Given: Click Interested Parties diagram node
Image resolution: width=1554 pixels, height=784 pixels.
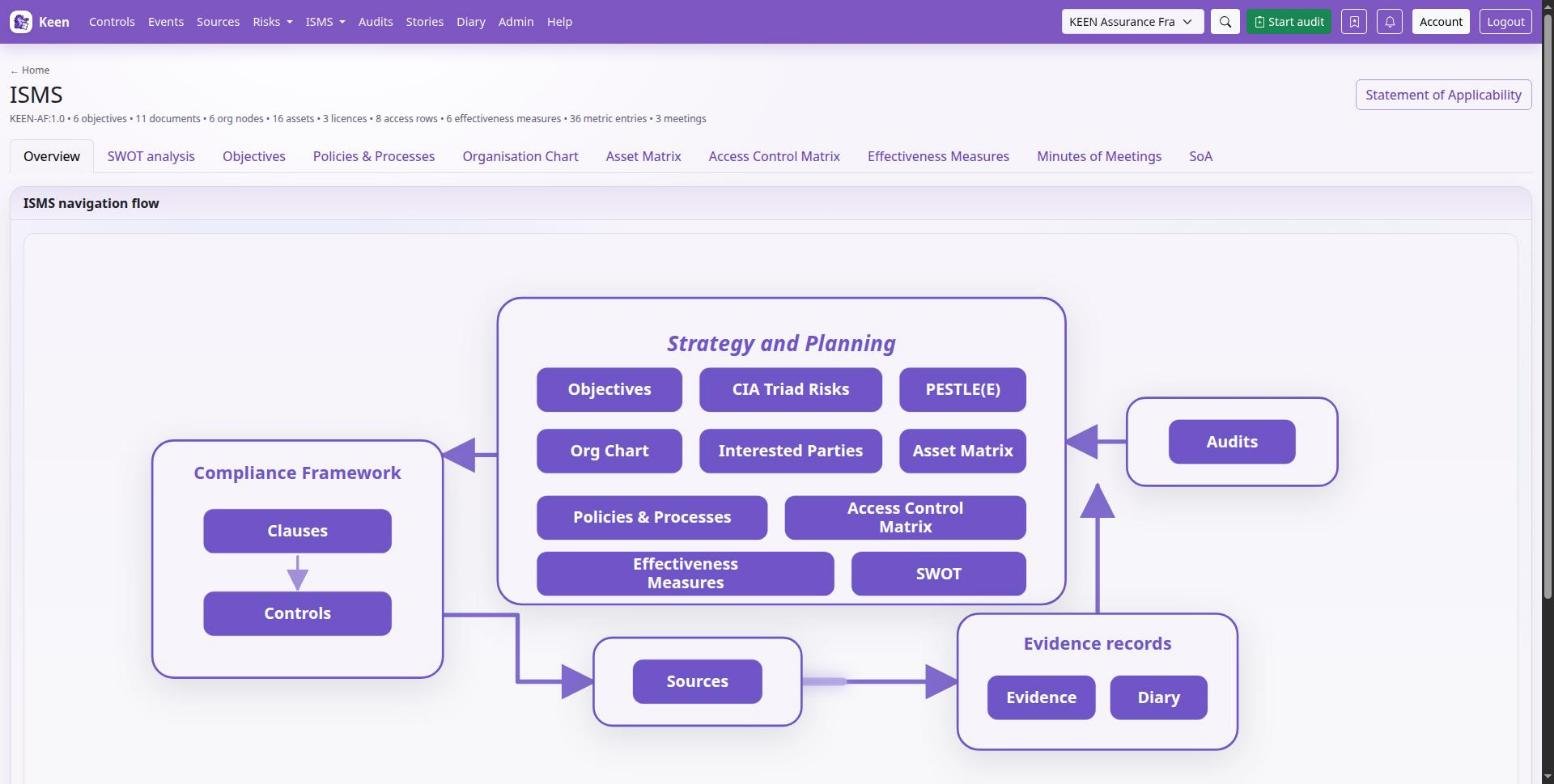Looking at the screenshot, I should [x=791, y=451].
